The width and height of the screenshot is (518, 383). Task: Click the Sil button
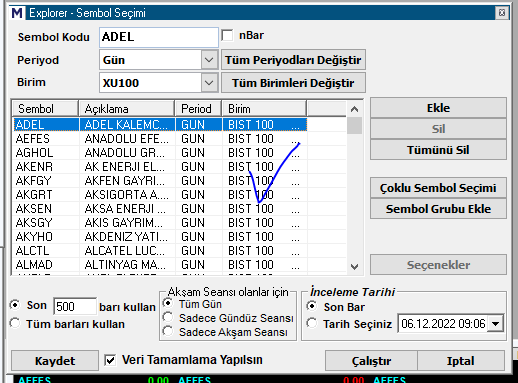pos(438,129)
